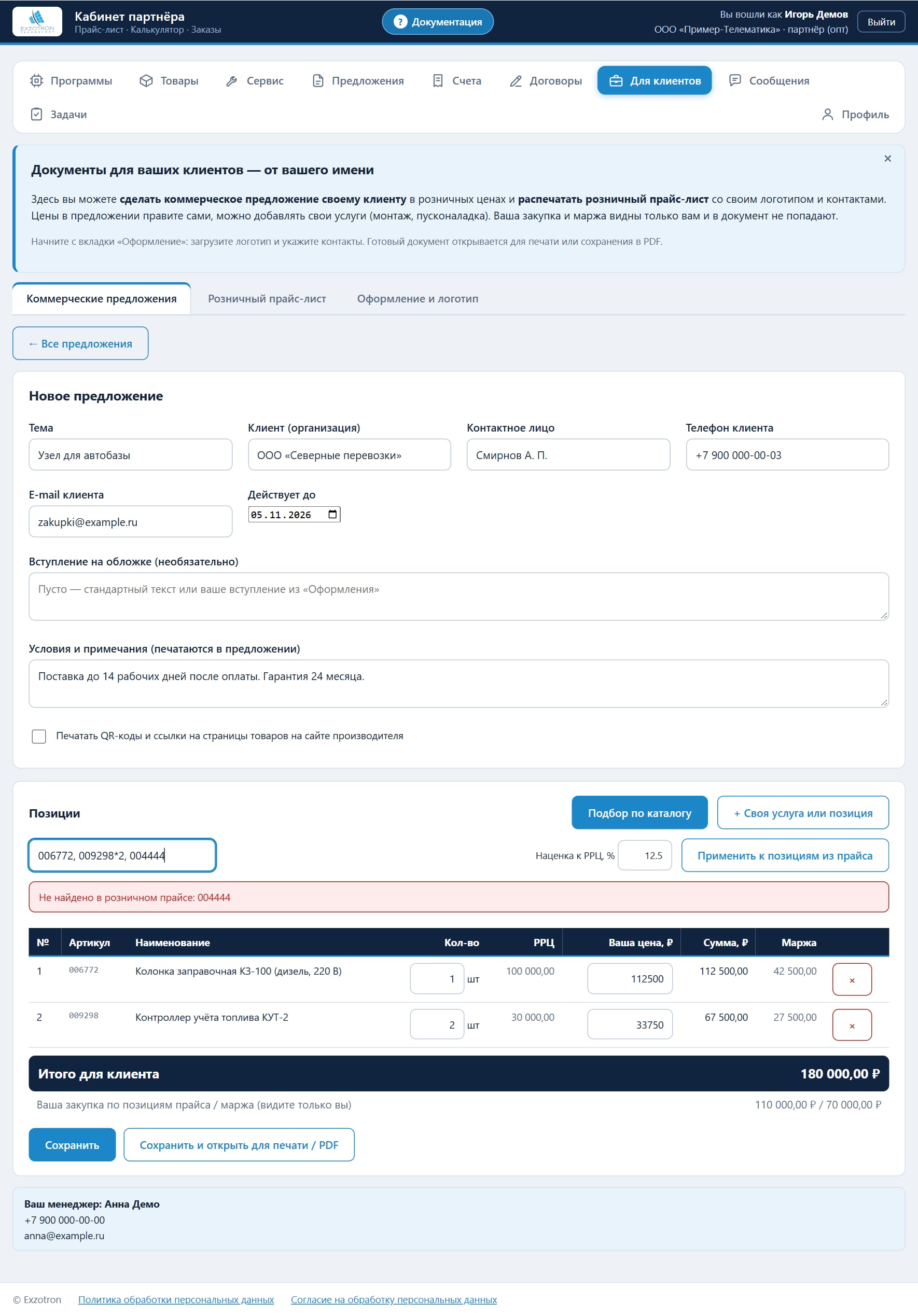Click the Счета receipt icon
The height and width of the screenshot is (1316, 918).
tap(438, 81)
